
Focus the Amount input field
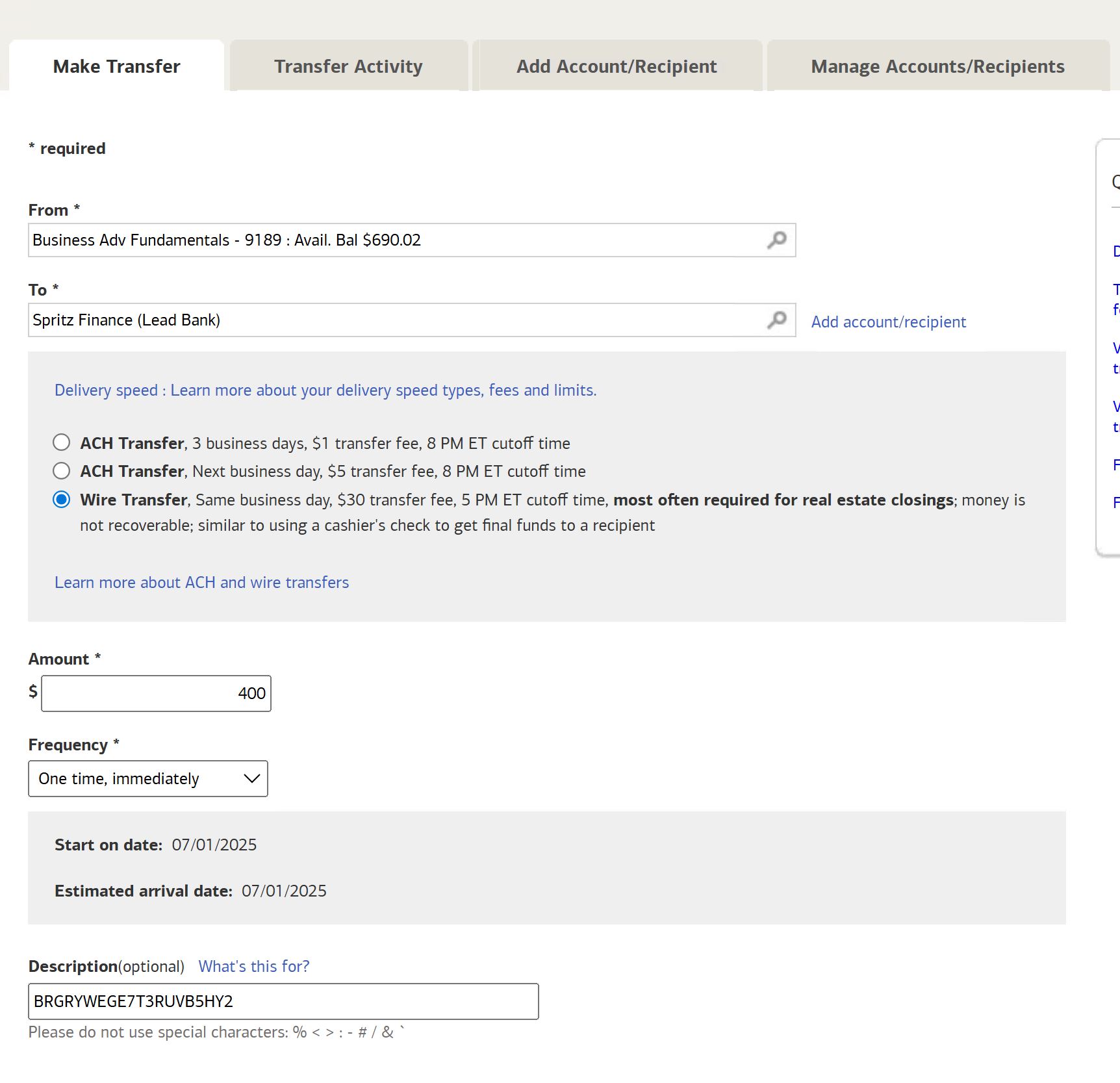[x=156, y=693]
